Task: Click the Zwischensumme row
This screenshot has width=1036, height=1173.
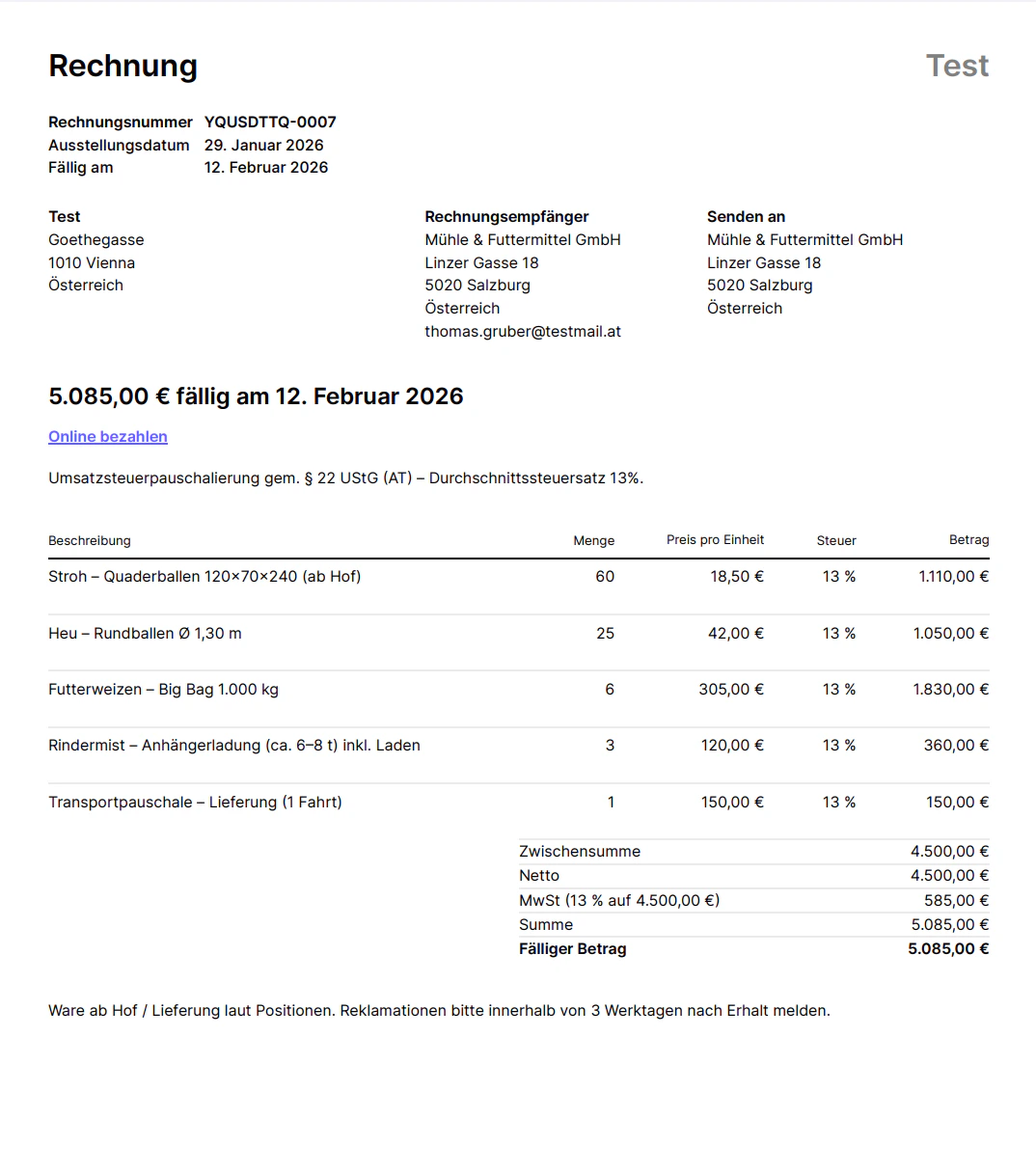Action: point(579,851)
